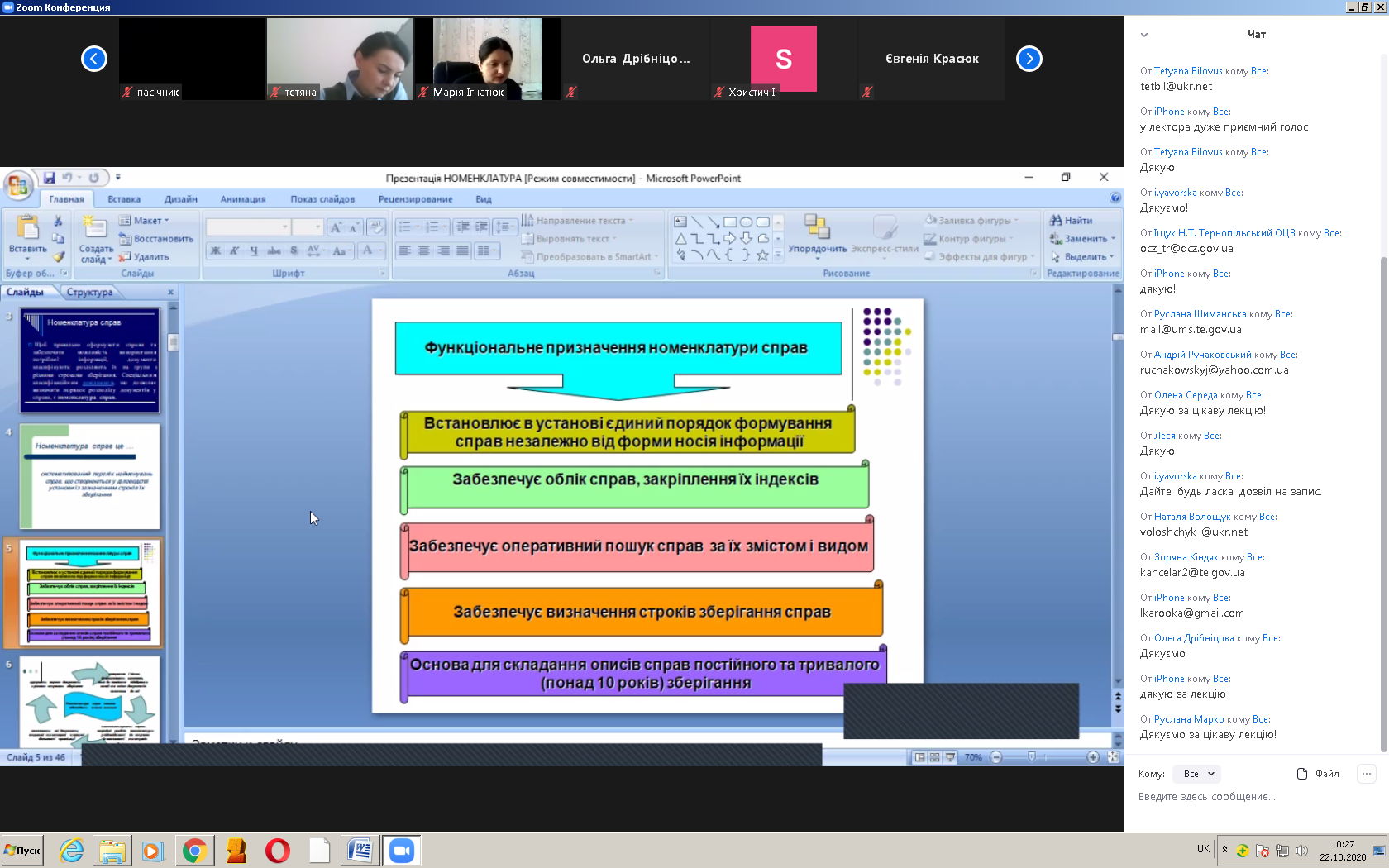Toggle text shadow (S) formatting
This screenshot has width=1389, height=868.
tap(294, 250)
